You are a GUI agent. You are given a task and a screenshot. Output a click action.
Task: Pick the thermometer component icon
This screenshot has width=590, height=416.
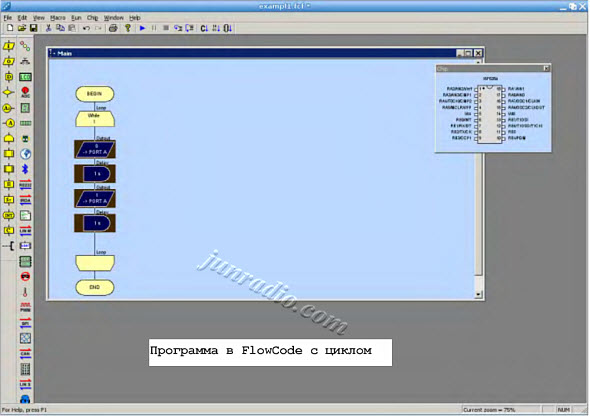point(25,292)
